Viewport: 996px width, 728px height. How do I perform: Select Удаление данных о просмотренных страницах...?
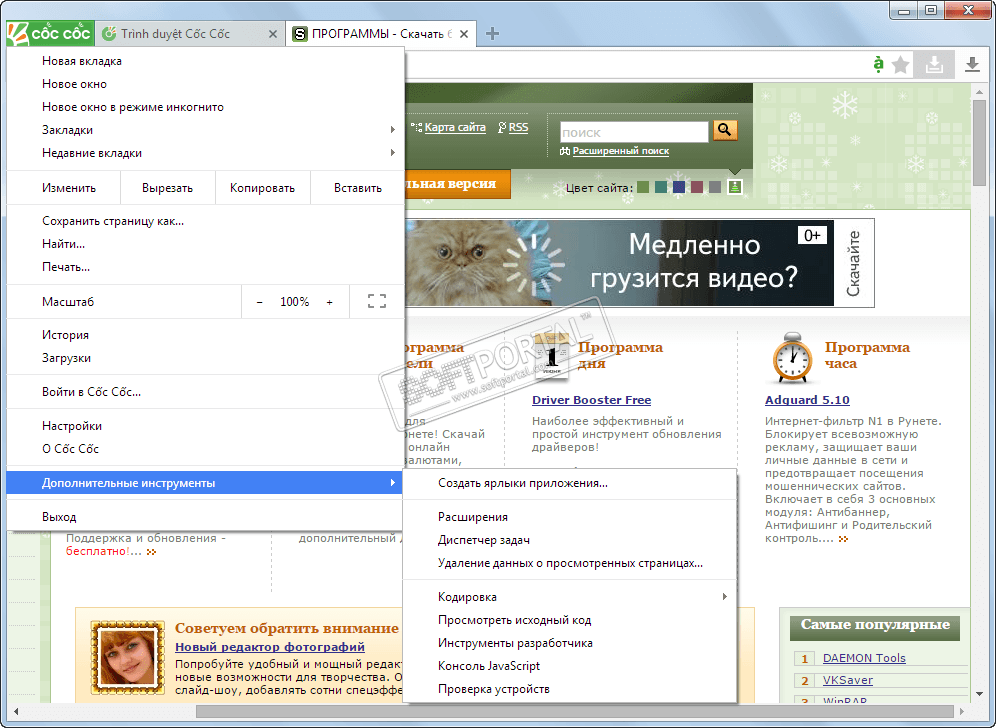(570, 563)
